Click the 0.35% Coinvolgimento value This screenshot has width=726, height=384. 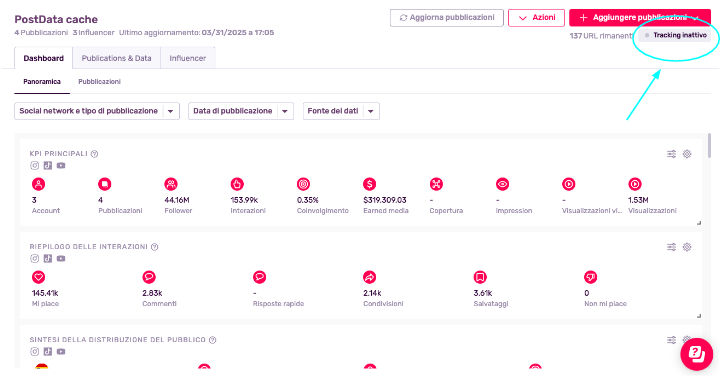[x=307, y=200]
